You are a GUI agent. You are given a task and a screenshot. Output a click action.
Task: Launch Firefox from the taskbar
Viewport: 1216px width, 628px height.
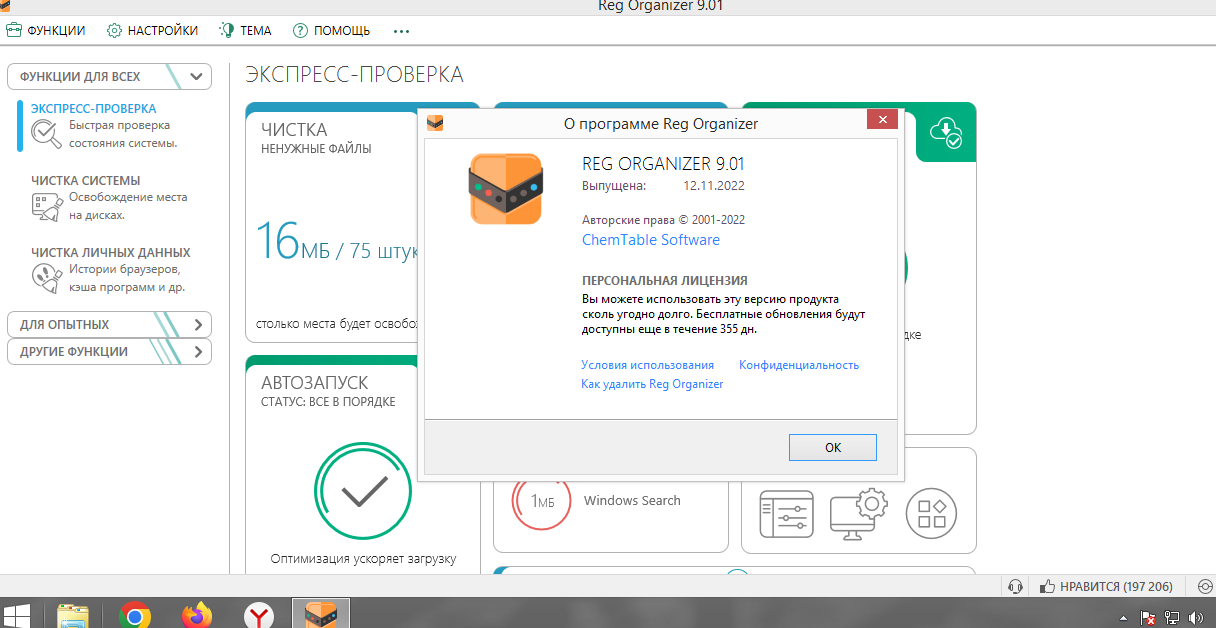coord(197,614)
